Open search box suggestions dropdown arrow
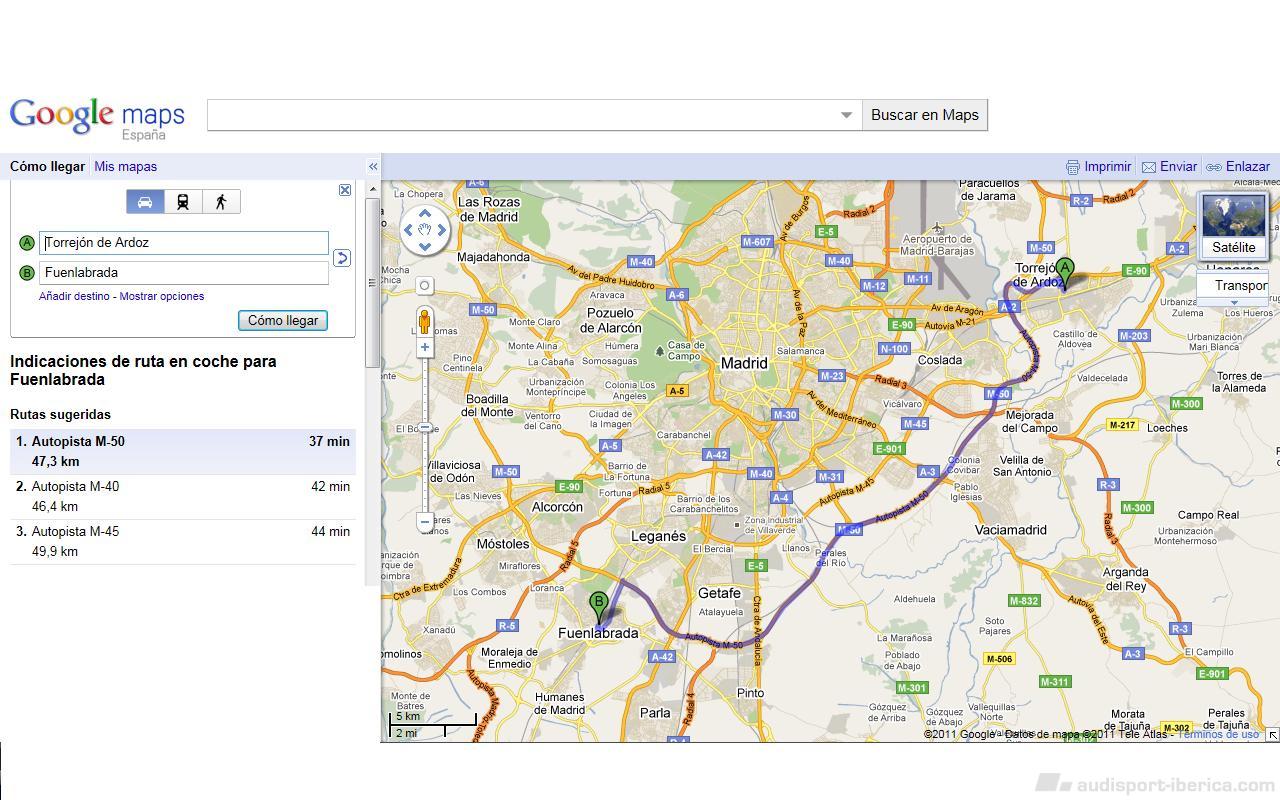The image size is (1280, 800). (846, 115)
